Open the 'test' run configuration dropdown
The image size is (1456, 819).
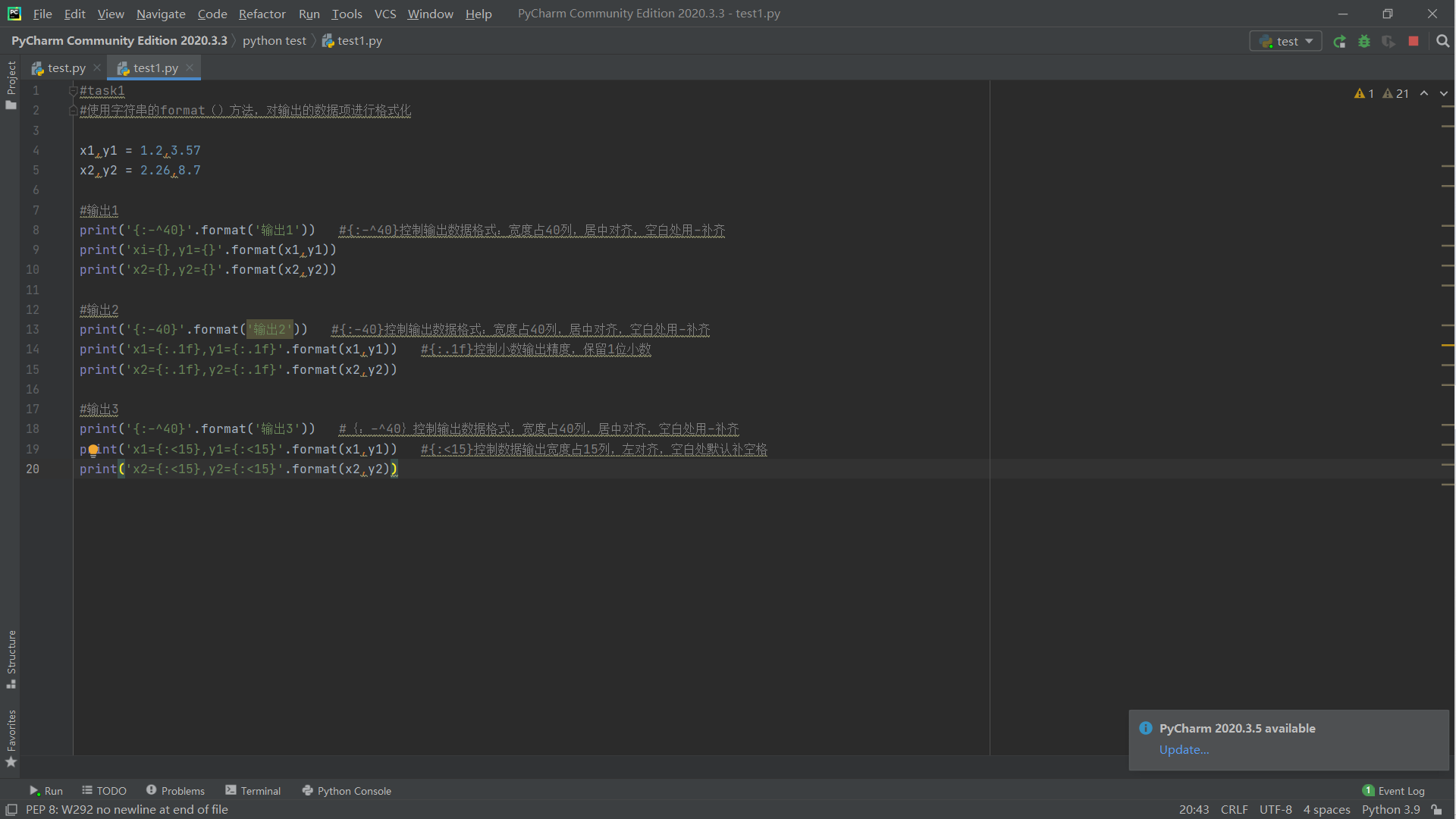(1285, 42)
